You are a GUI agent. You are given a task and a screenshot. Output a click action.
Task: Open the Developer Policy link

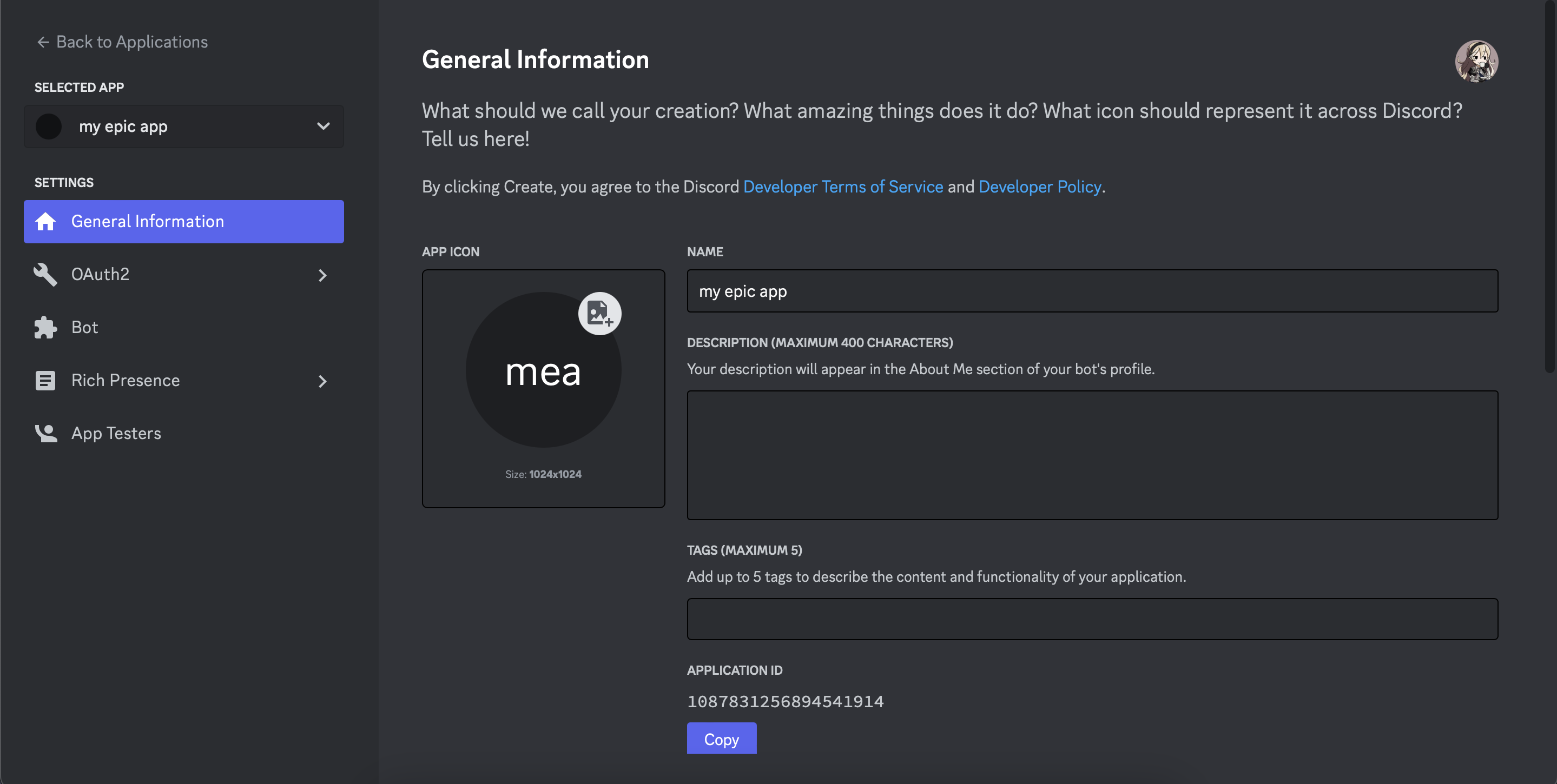[x=1040, y=187]
